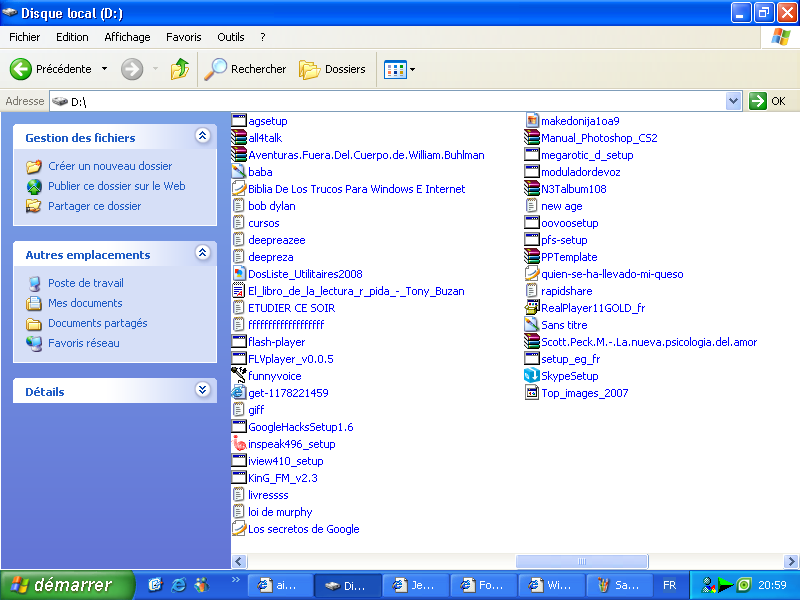The width and height of the screenshot is (800, 600).
Task: Select get-1178221459 Internet Explorer icon
Action: (x=239, y=392)
